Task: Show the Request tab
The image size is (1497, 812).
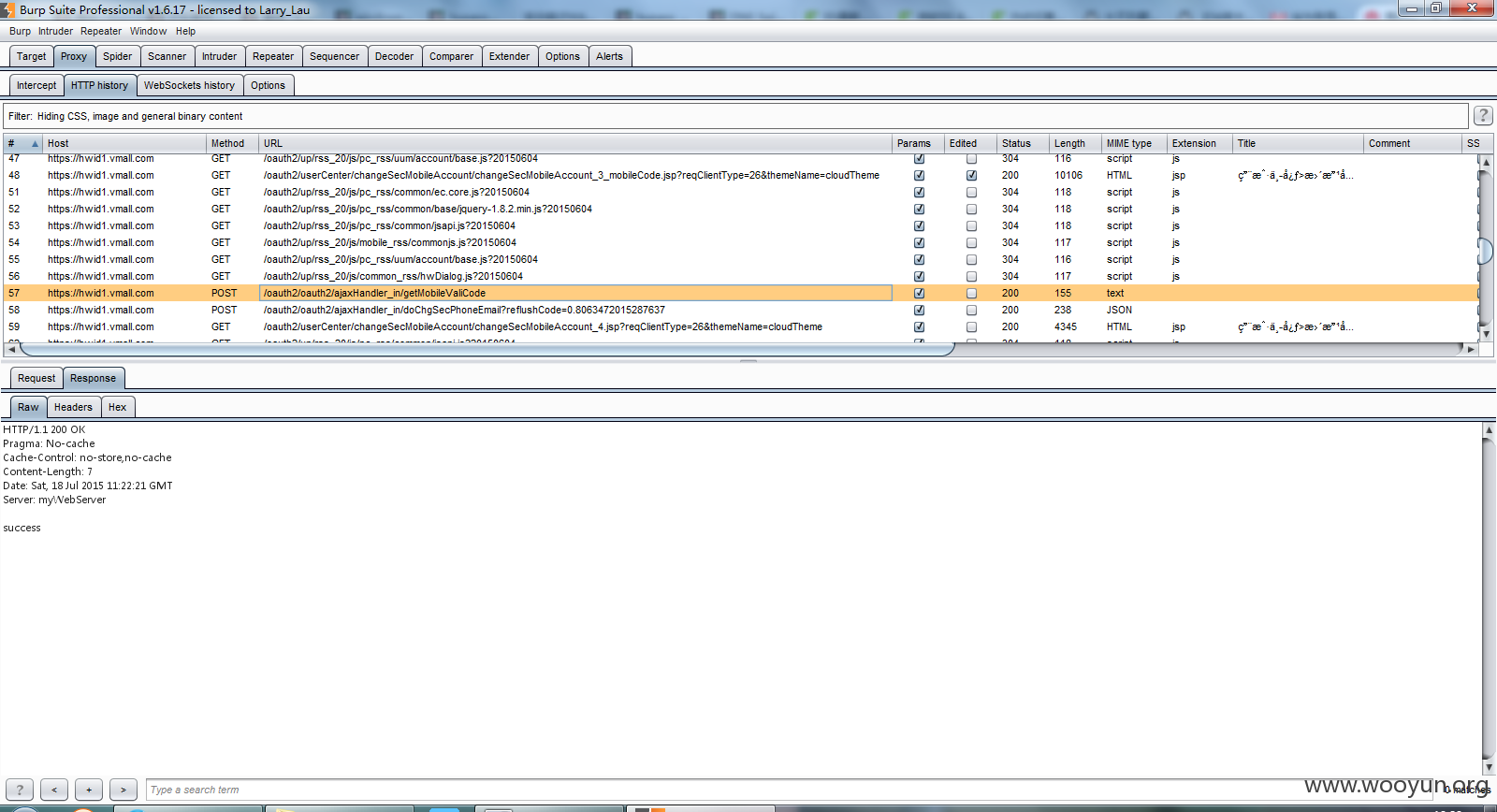Action: [x=36, y=378]
